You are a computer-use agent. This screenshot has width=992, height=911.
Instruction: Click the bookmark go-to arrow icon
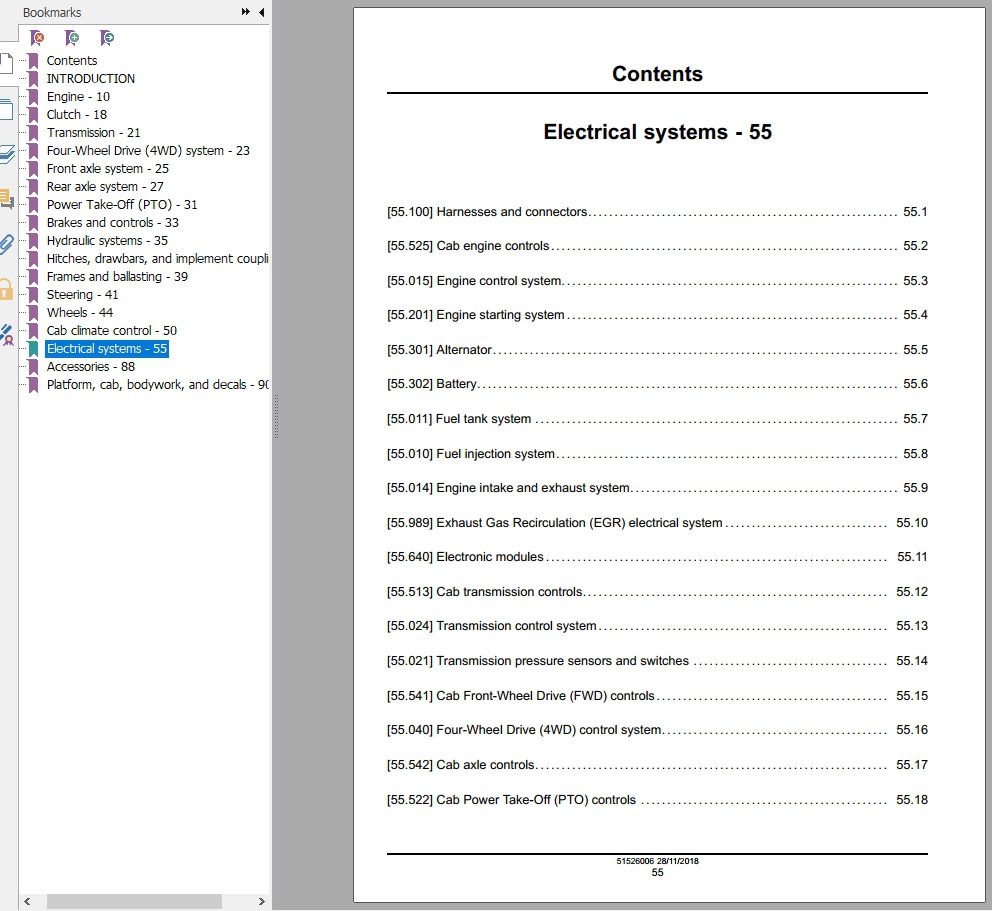[x=107, y=38]
